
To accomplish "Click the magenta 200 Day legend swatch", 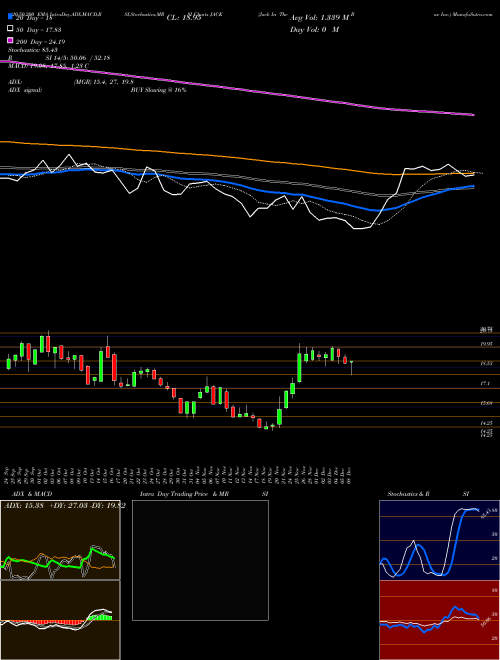I will (x=11, y=41).
